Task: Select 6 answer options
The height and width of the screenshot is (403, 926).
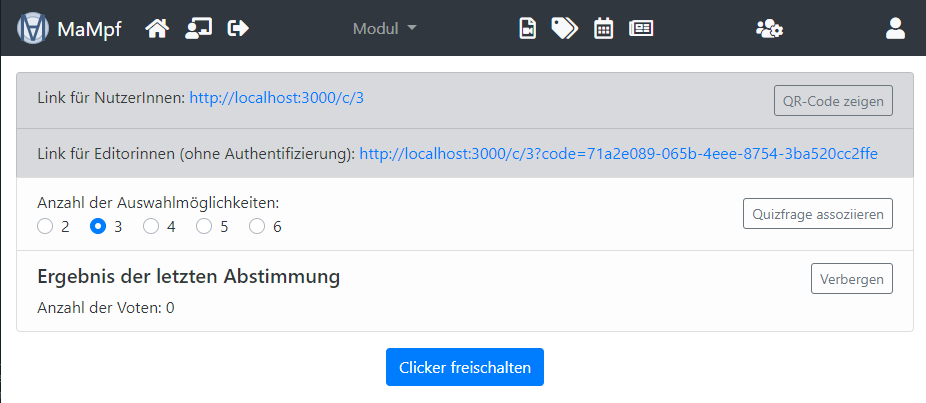Action: (x=257, y=227)
